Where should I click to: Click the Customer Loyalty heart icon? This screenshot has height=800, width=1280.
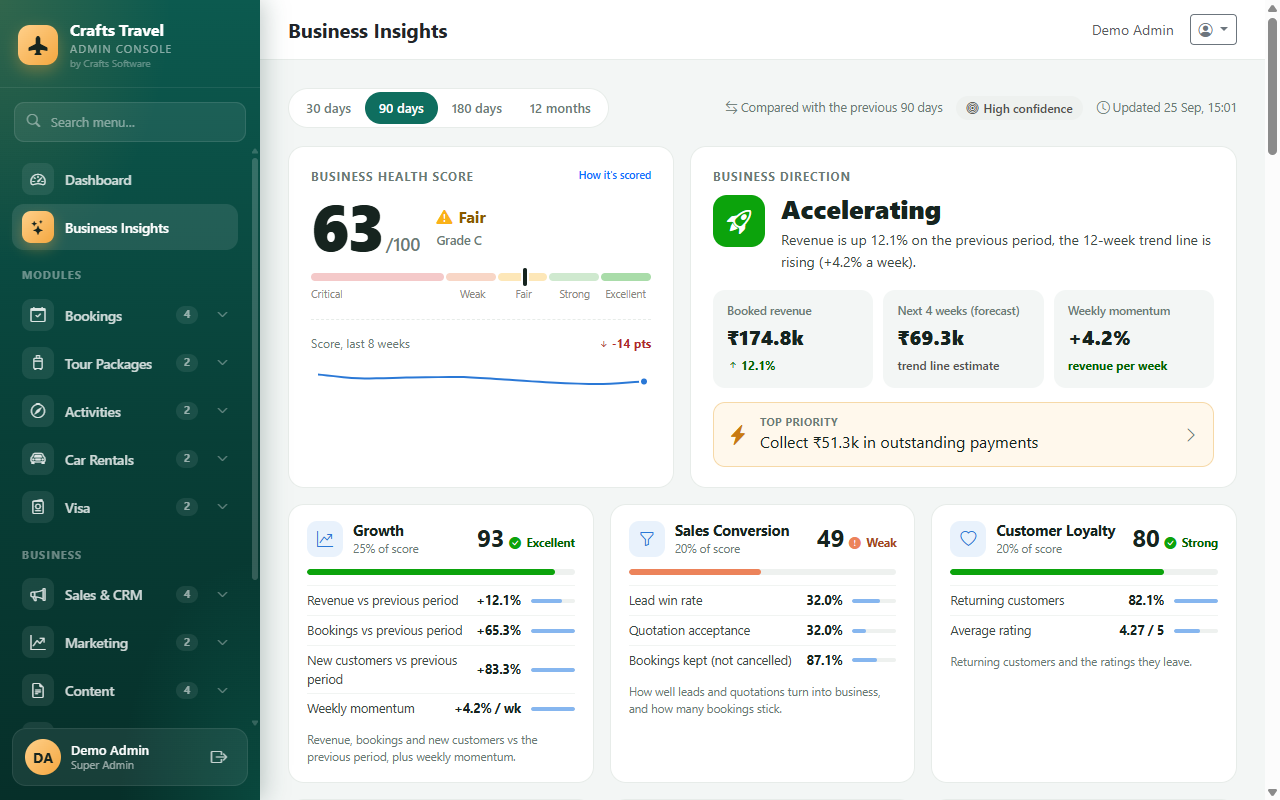click(x=968, y=539)
